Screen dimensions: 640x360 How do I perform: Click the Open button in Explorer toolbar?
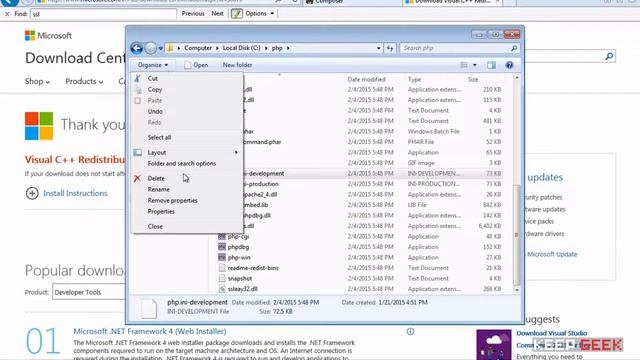click(x=196, y=65)
